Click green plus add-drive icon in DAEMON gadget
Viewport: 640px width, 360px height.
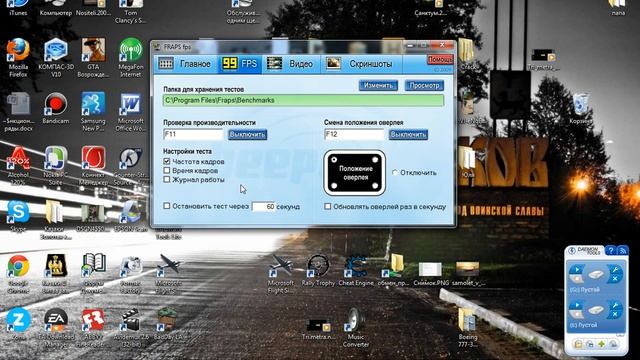coord(601,344)
